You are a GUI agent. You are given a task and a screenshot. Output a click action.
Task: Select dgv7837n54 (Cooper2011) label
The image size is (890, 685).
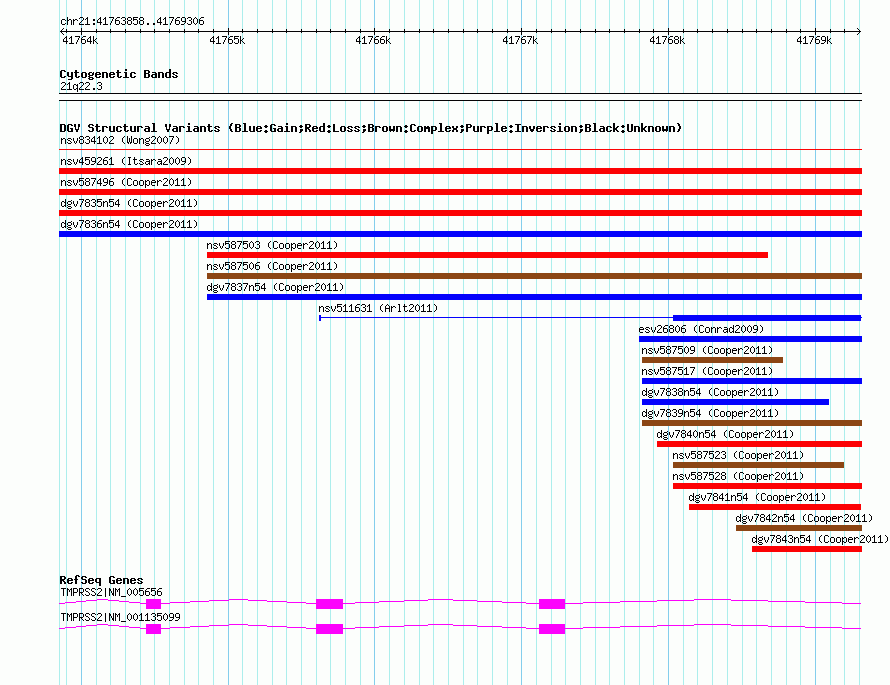point(275,287)
